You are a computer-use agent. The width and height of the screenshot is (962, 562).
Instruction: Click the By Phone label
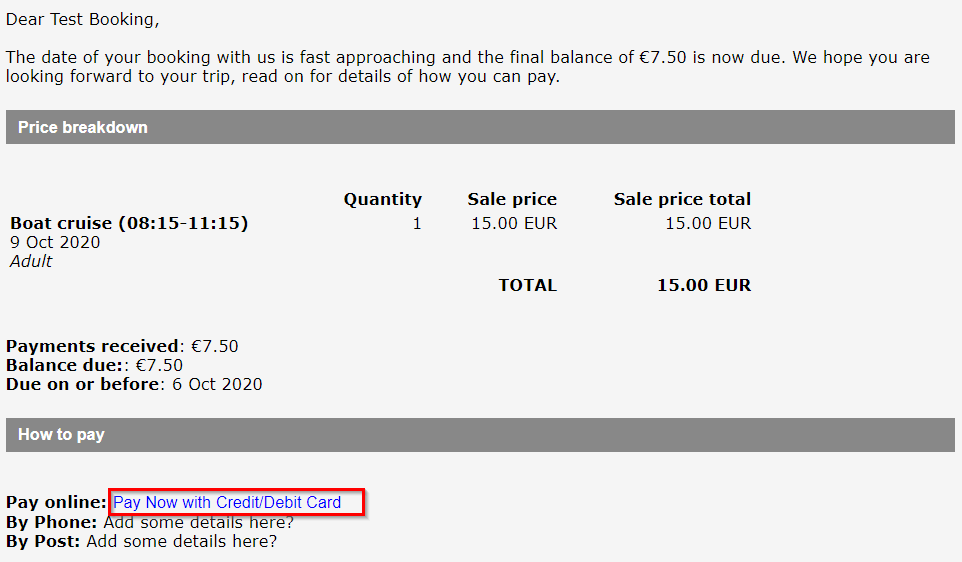52,523
